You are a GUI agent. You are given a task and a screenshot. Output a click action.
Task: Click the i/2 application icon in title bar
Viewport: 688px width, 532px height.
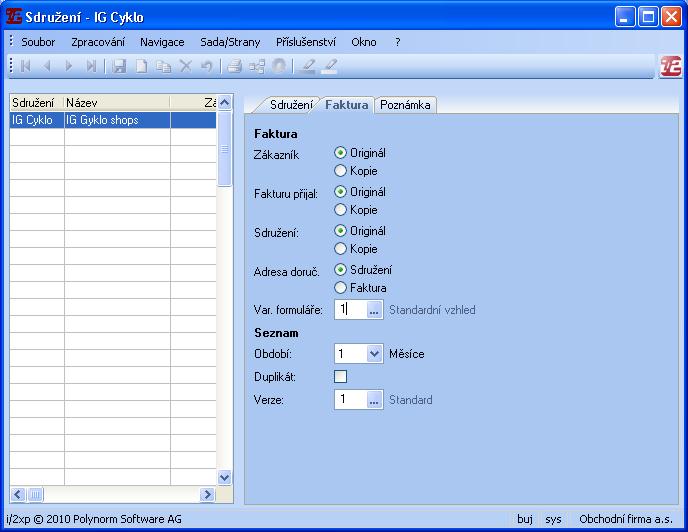click(14, 17)
